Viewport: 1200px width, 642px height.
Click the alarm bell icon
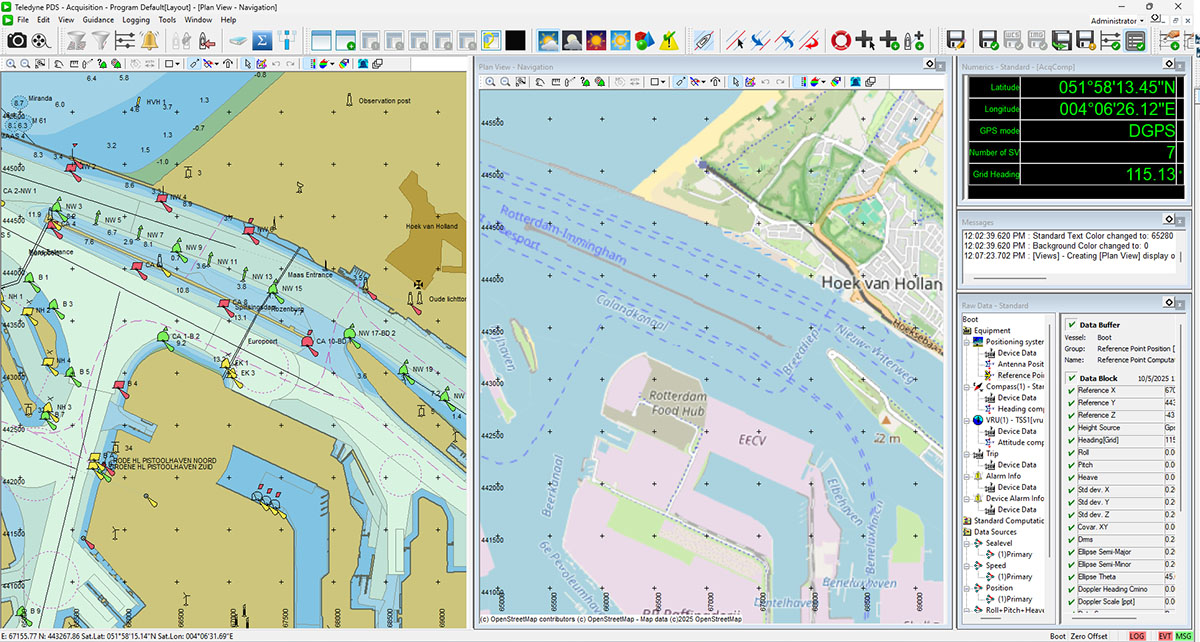[150, 41]
